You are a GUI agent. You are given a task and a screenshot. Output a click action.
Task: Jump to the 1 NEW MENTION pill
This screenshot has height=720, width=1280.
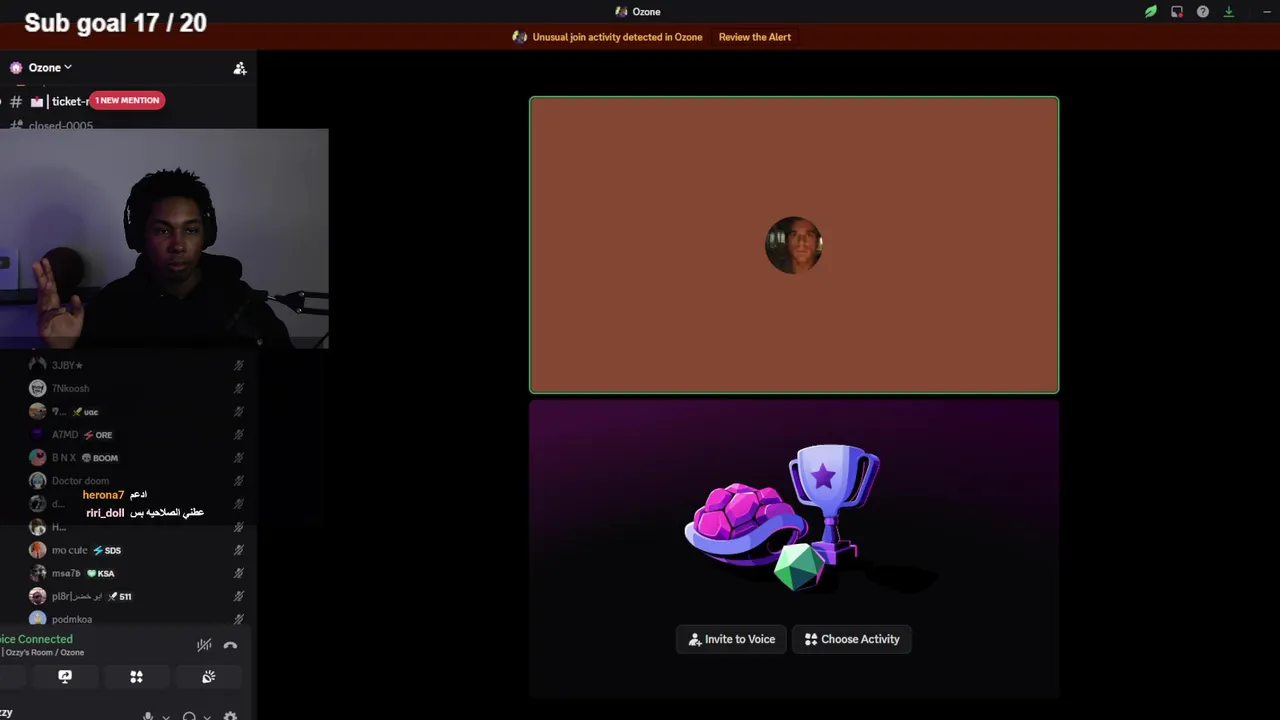point(127,100)
